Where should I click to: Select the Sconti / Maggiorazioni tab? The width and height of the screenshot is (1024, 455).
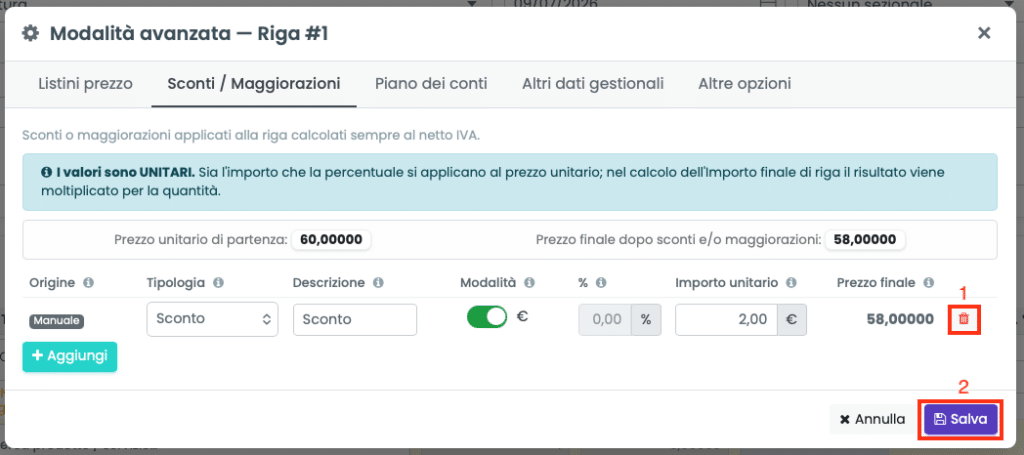click(253, 84)
